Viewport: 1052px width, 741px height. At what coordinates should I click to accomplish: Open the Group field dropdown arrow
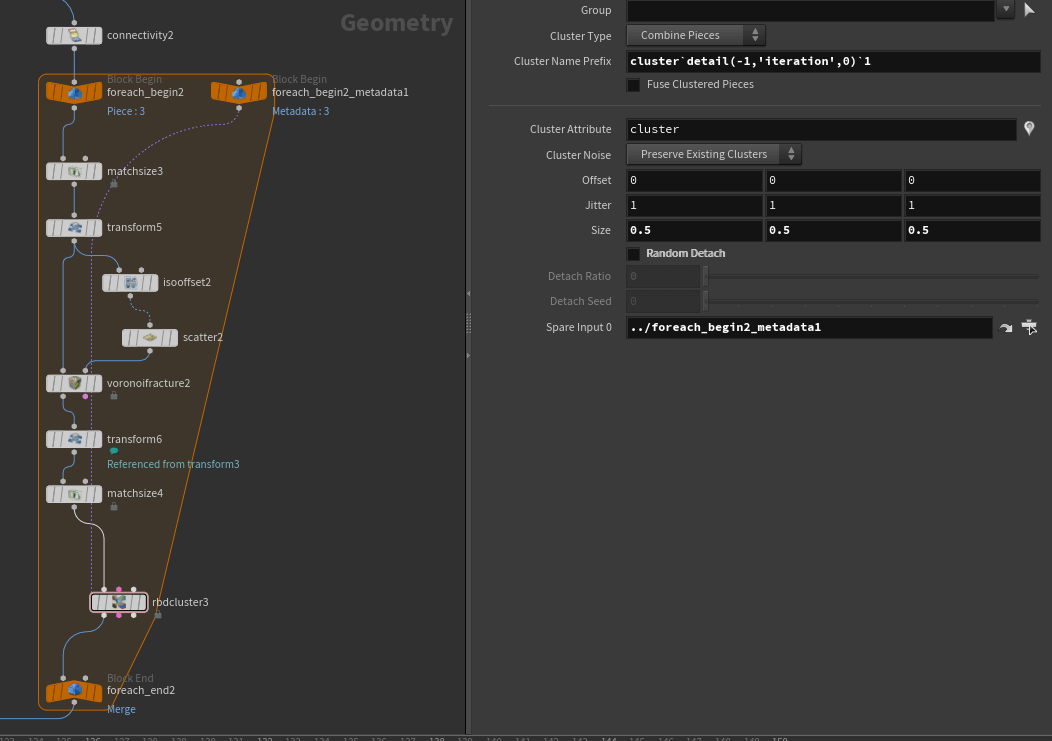pyautogui.click(x=1005, y=10)
